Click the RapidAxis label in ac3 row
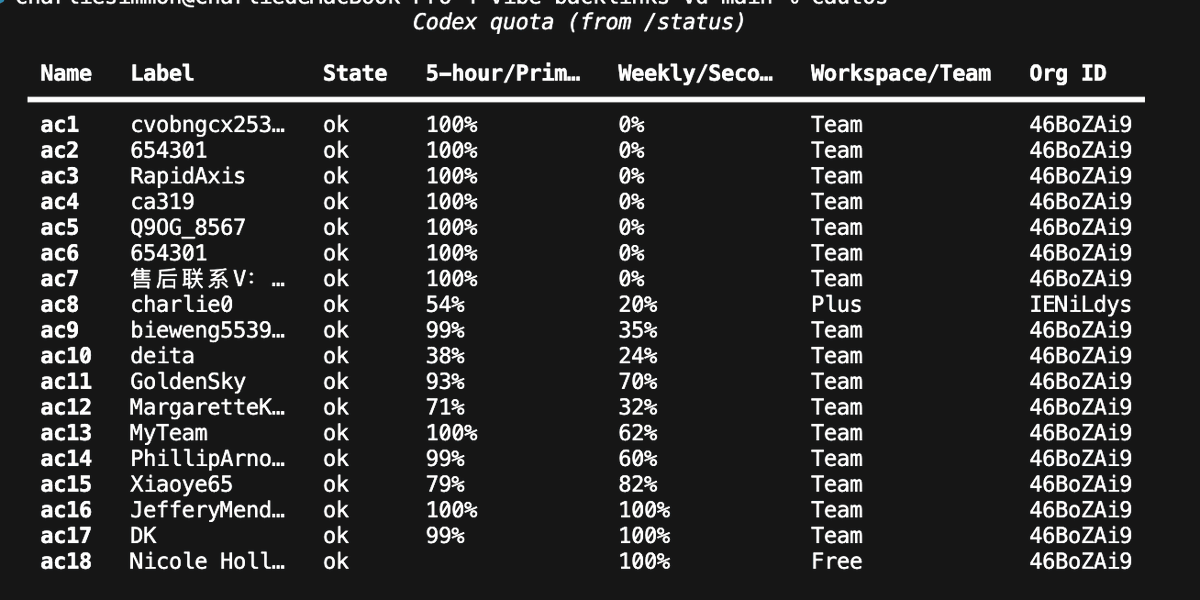1200x600 pixels. [x=187, y=176]
